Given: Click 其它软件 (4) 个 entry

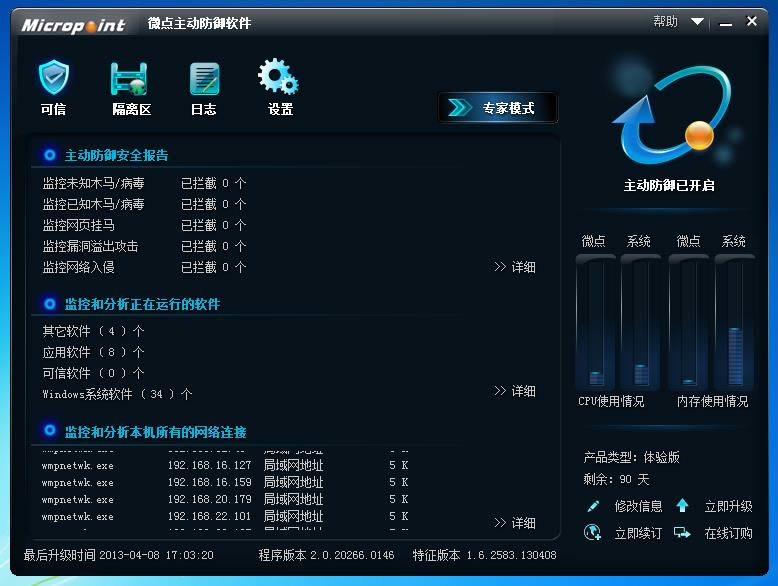Looking at the screenshot, I should (93, 331).
